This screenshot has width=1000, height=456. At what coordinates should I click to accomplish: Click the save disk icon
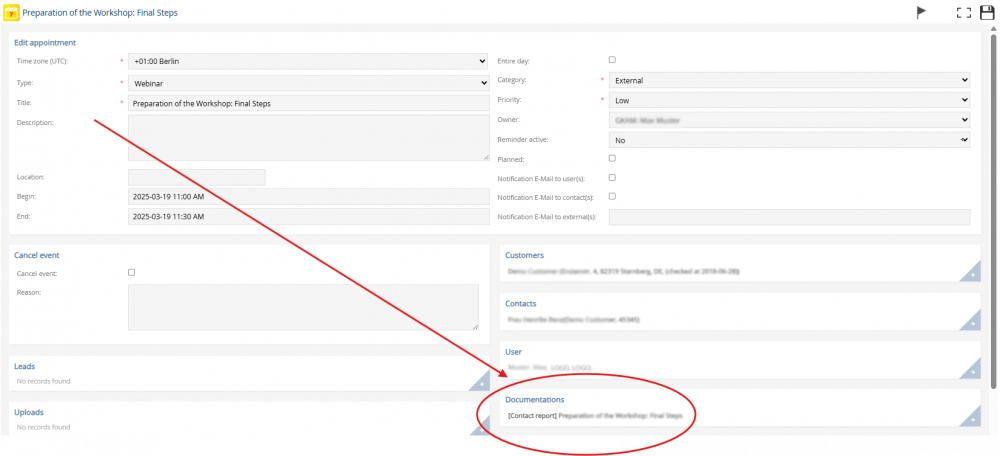pos(987,12)
